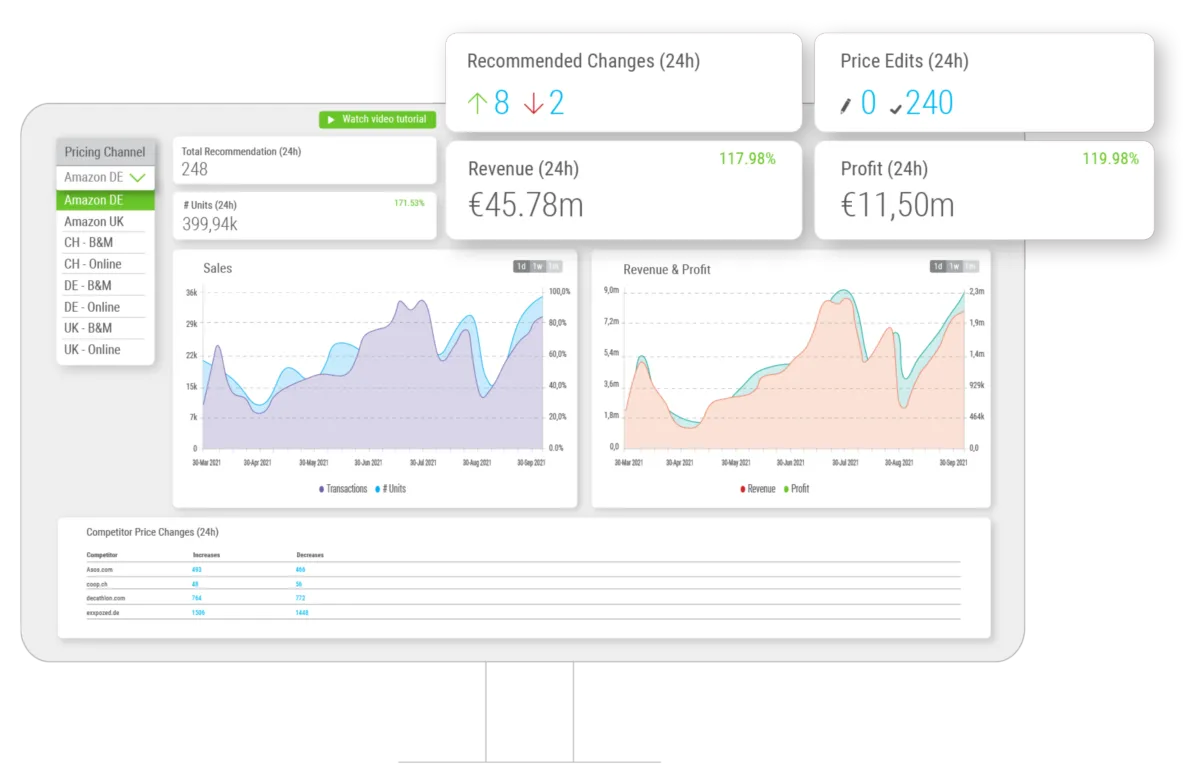Screen dimensions: 1200x784
Task: Switch Sales chart to 1d range
Action: [521, 266]
